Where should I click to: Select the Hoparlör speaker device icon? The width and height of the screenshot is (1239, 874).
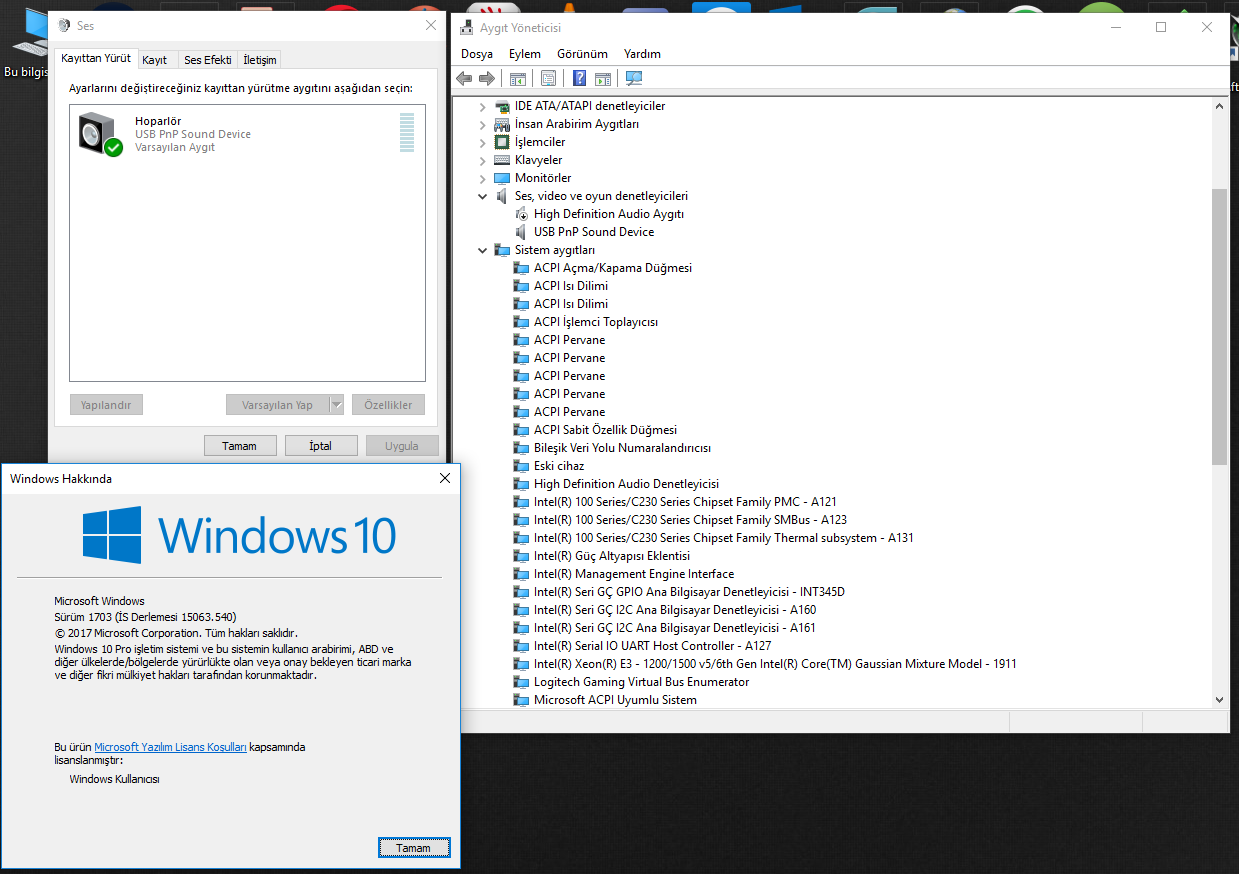pyautogui.click(x=100, y=134)
